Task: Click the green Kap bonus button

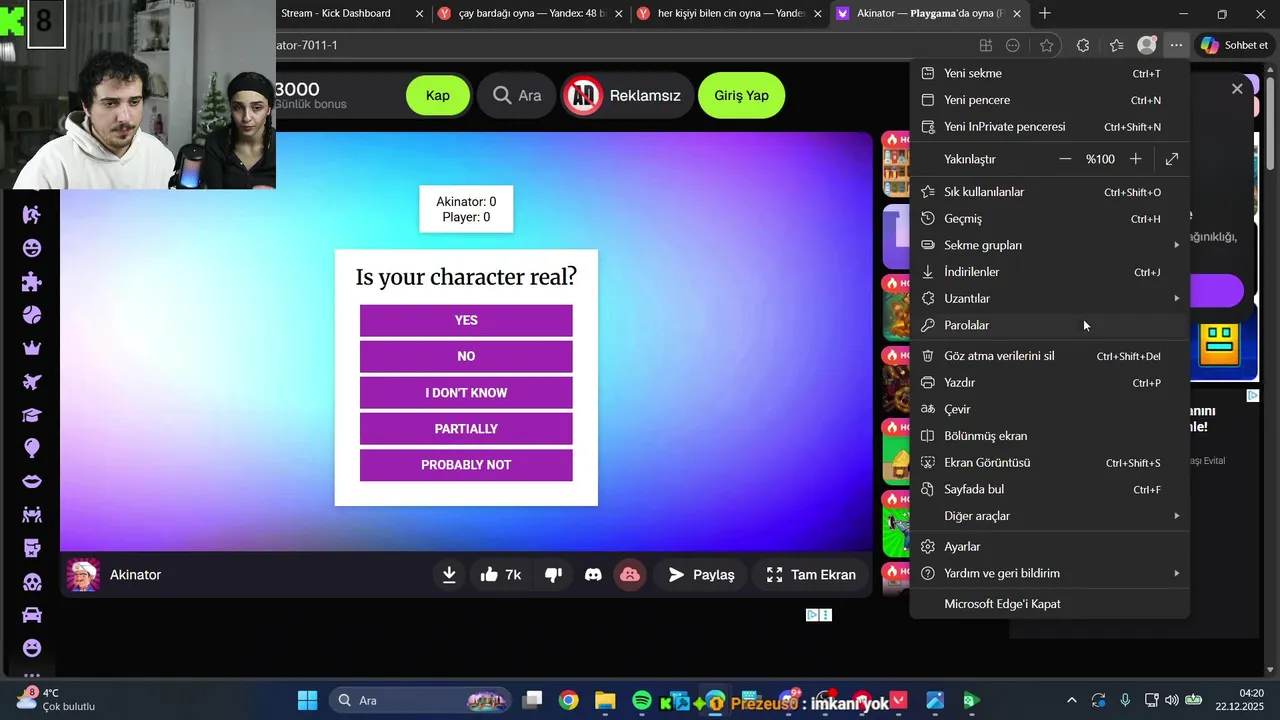Action: [438, 96]
